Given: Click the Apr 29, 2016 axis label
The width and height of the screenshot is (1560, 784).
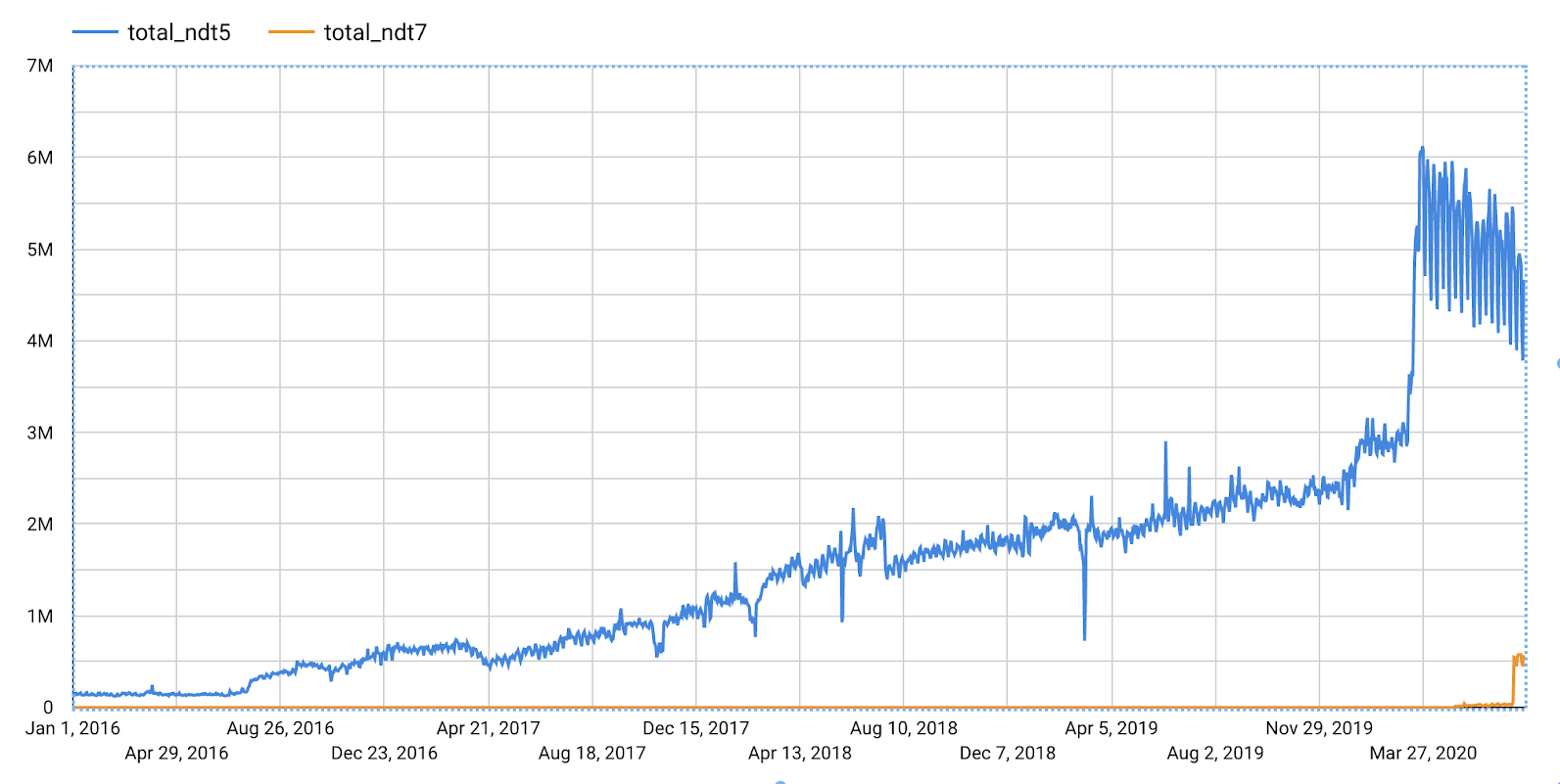Looking at the screenshot, I should (176, 753).
